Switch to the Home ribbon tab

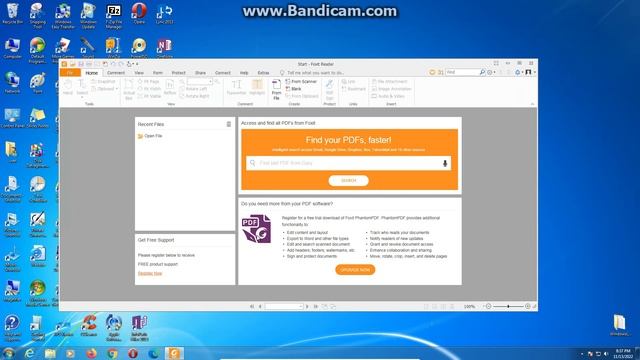(91, 73)
